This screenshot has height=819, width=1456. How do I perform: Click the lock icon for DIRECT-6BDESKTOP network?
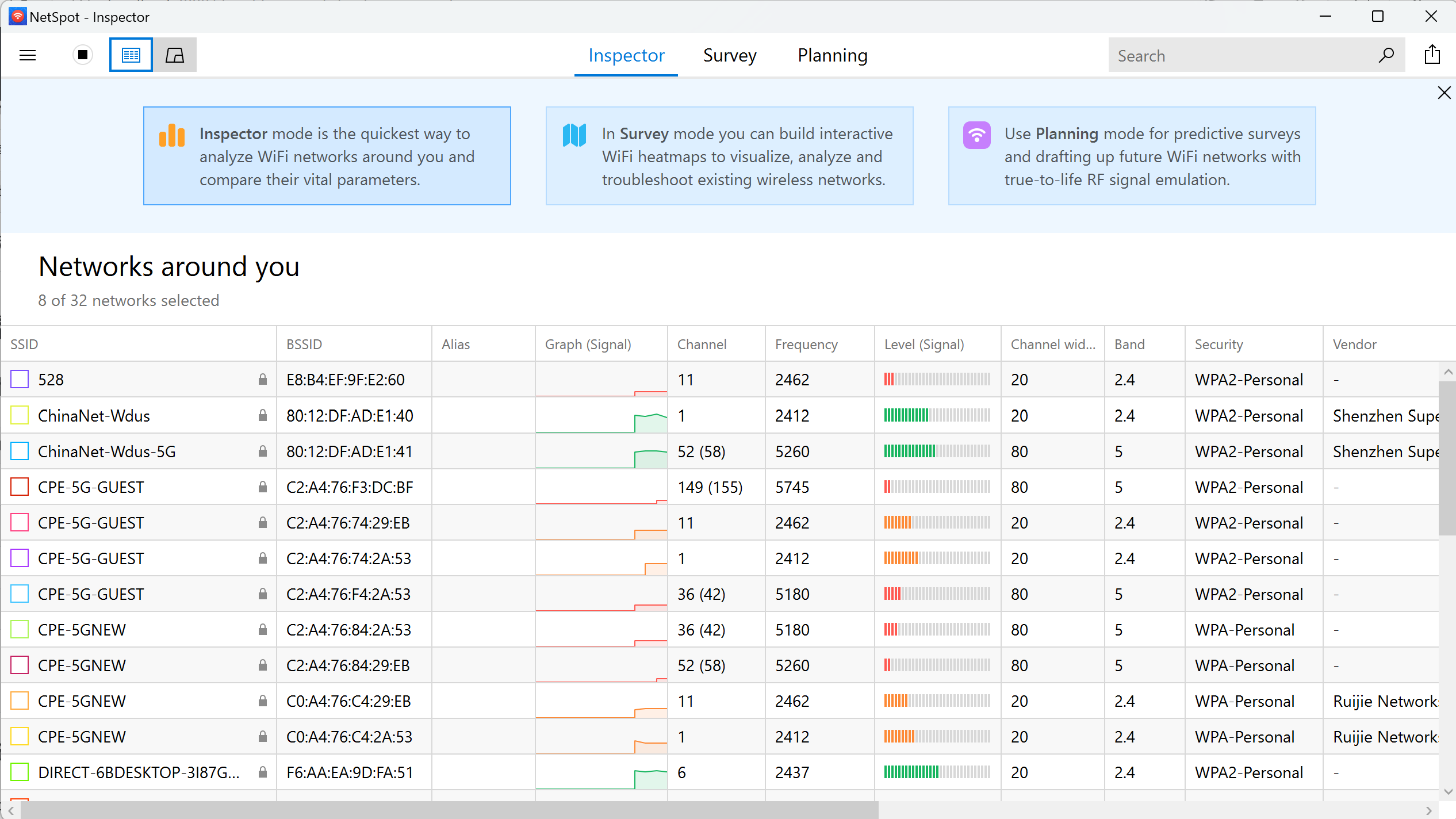[263, 771]
